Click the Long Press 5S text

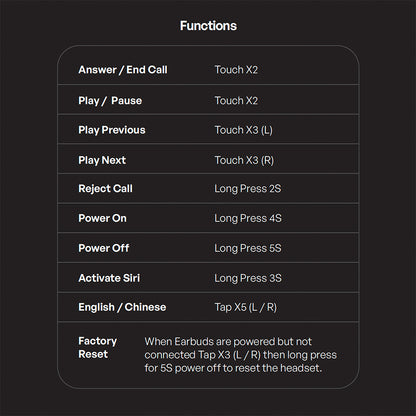(x=248, y=248)
